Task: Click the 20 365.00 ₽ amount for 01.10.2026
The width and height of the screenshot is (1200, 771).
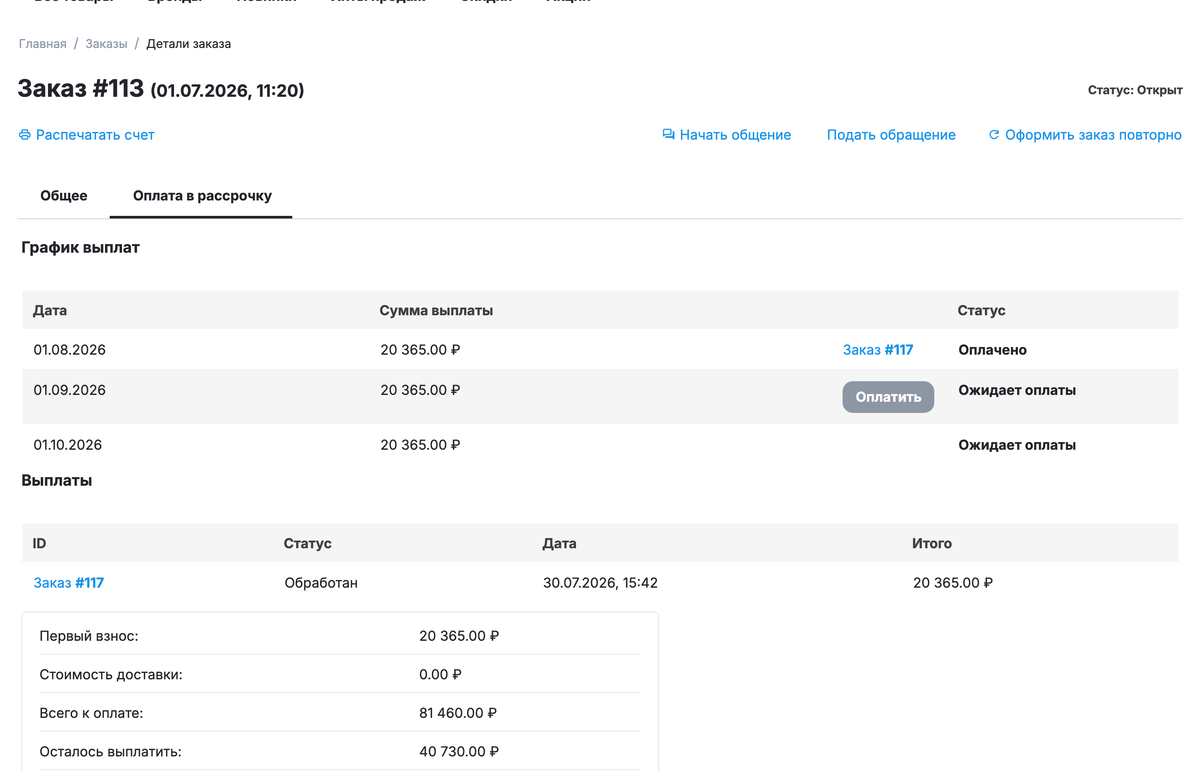Action: pyautogui.click(x=420, y=445)
